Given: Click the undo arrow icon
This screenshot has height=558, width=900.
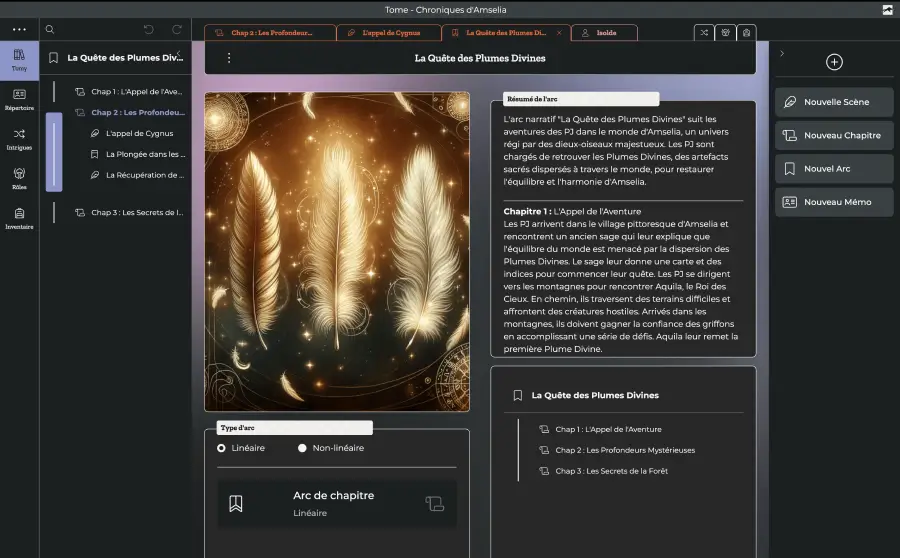Looking at the screenshot, I should click(x=149, y=29).
